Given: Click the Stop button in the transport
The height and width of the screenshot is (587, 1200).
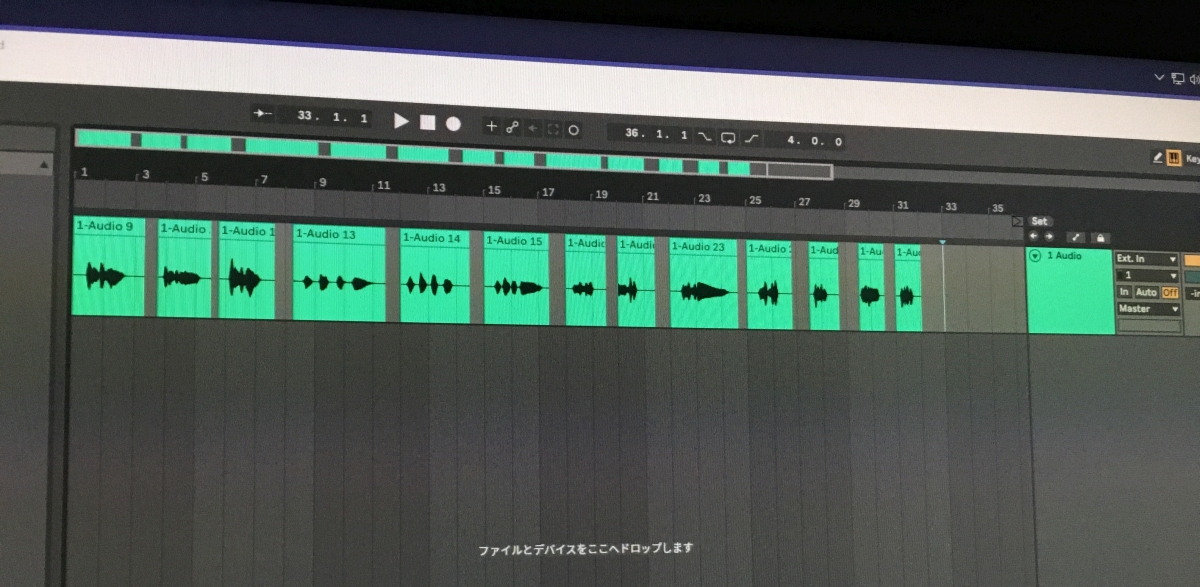Looking at the screenshot, I should click(427, 122).
